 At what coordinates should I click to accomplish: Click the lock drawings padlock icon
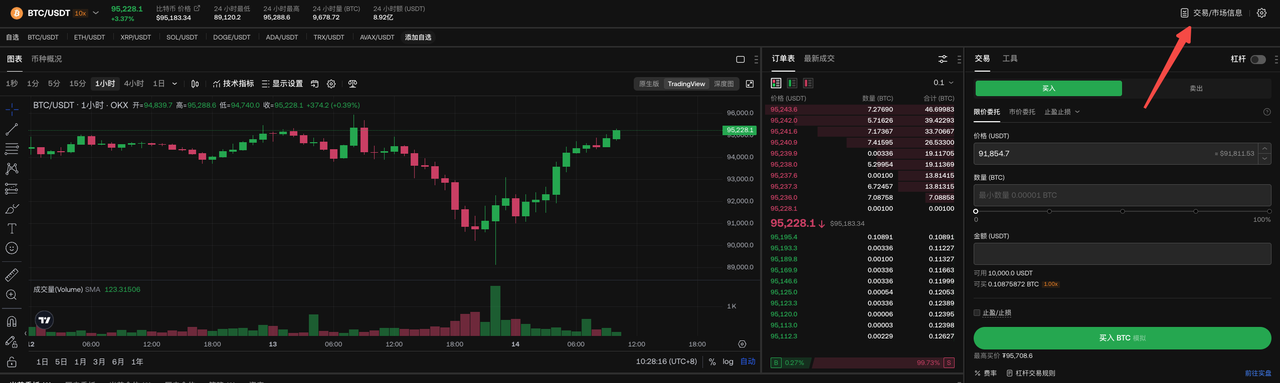(x=12, y=362)
